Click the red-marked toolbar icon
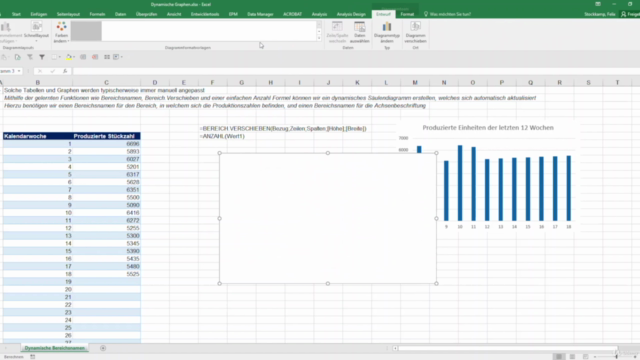The height and width of the screenshot is (360, 640). point(95,57)
